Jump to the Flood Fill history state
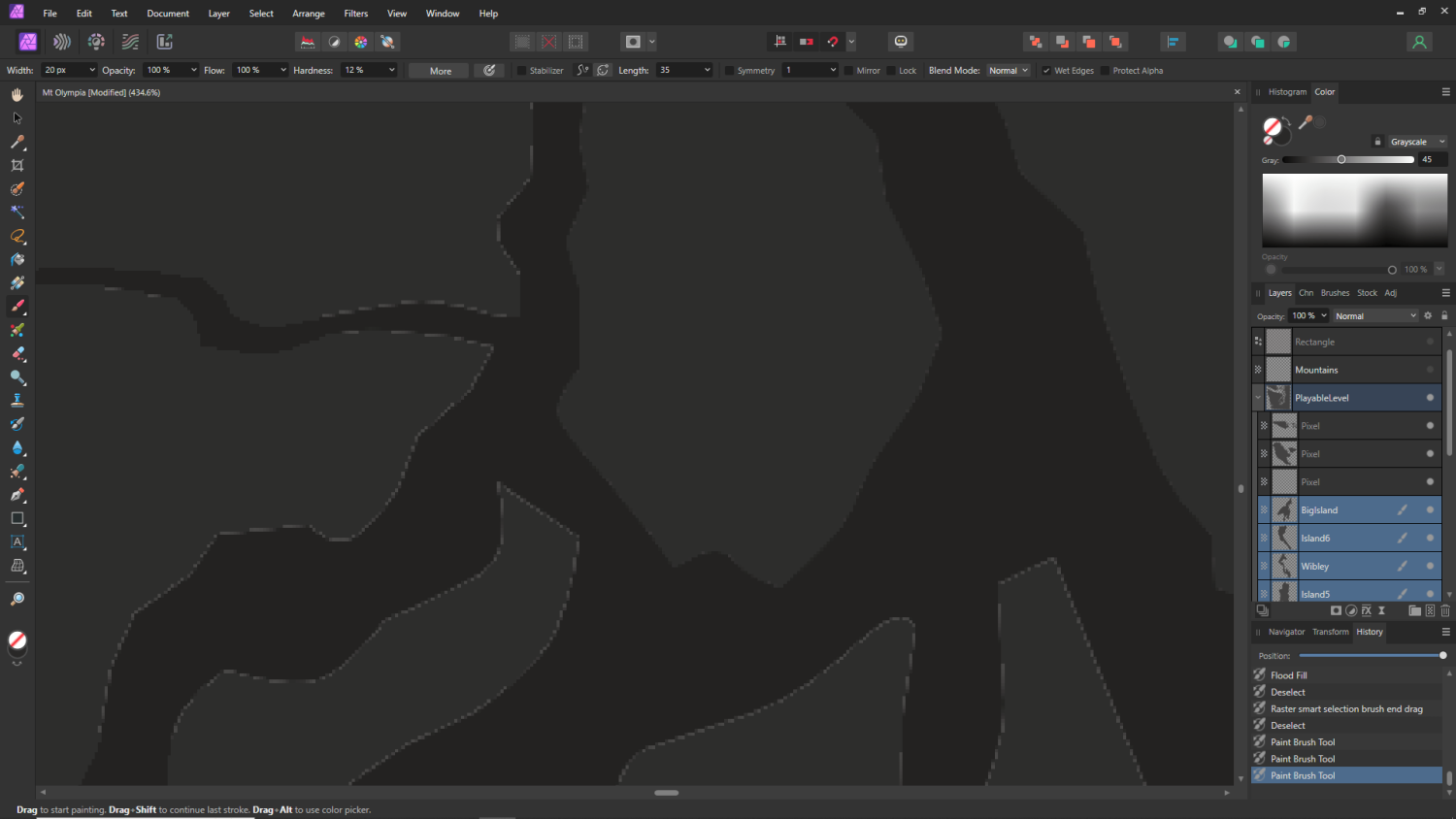The height and width of the screenshot is (819, 1456). 1288,675
